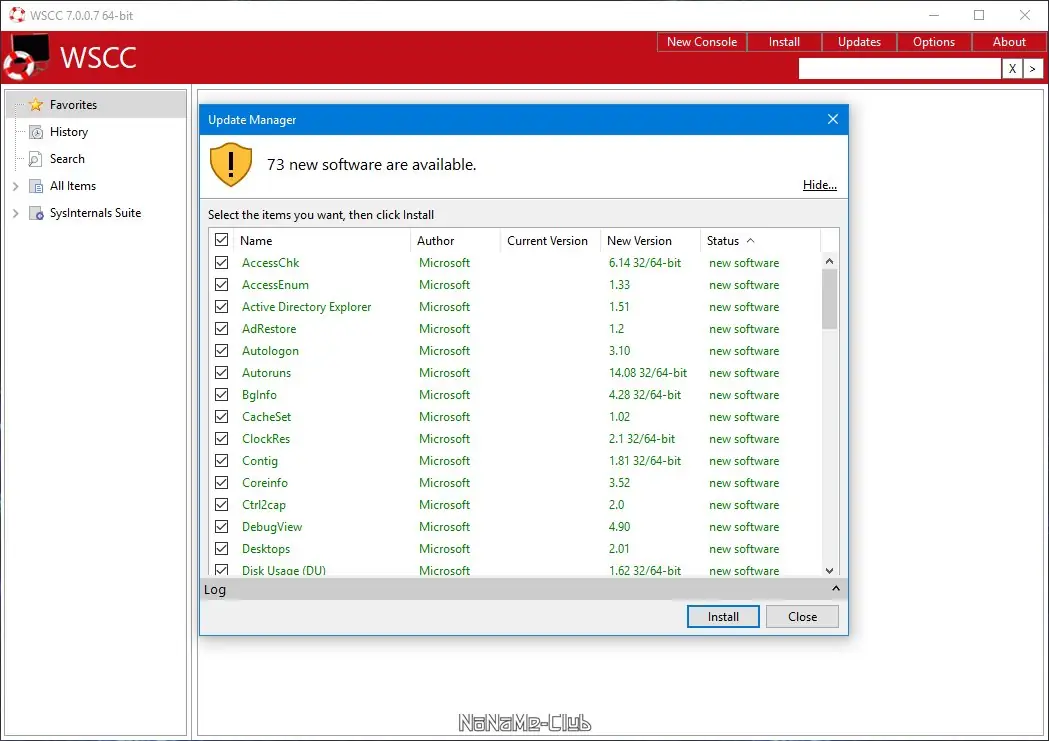Expand the Log panel chevron

[836, 589]
